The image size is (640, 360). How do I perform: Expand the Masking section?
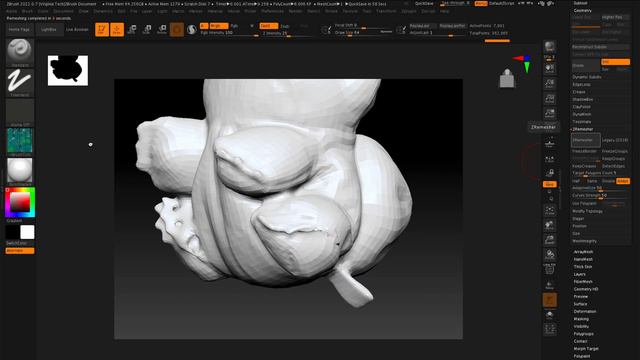coord(581,319)
